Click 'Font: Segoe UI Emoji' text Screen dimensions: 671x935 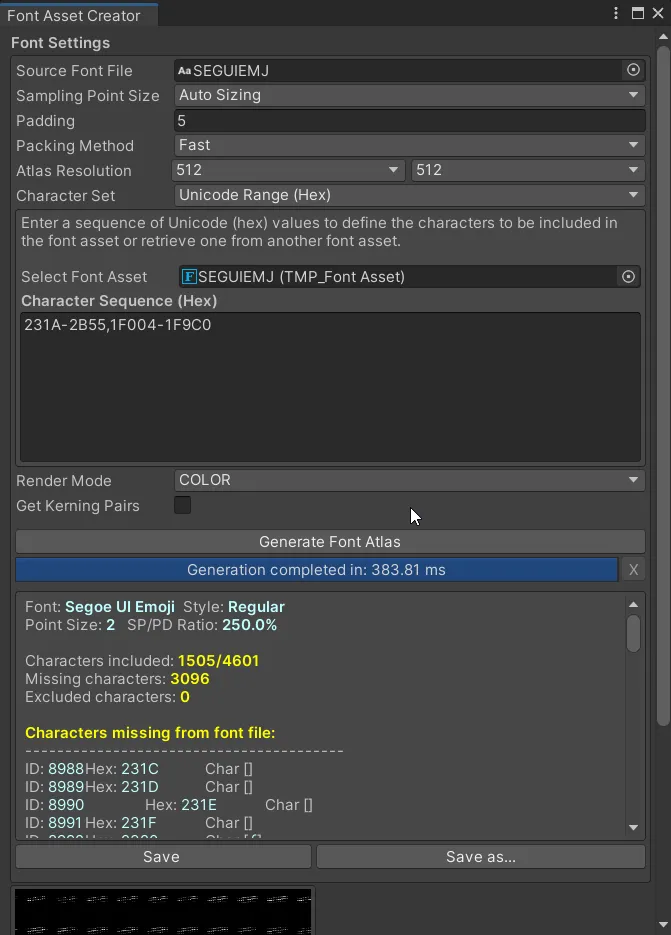(100, 607)
